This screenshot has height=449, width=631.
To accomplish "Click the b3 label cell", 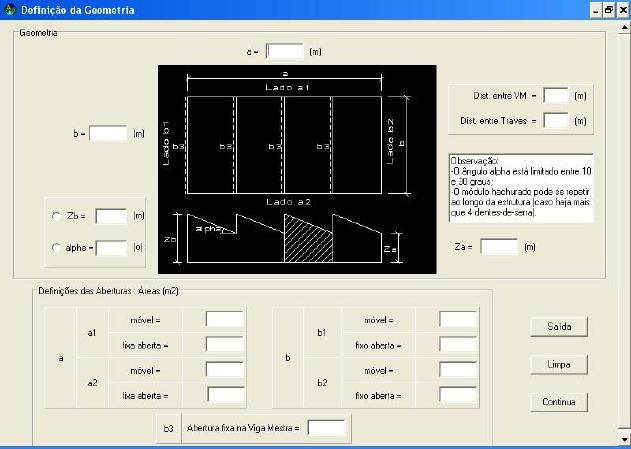I will pos(169,428).
